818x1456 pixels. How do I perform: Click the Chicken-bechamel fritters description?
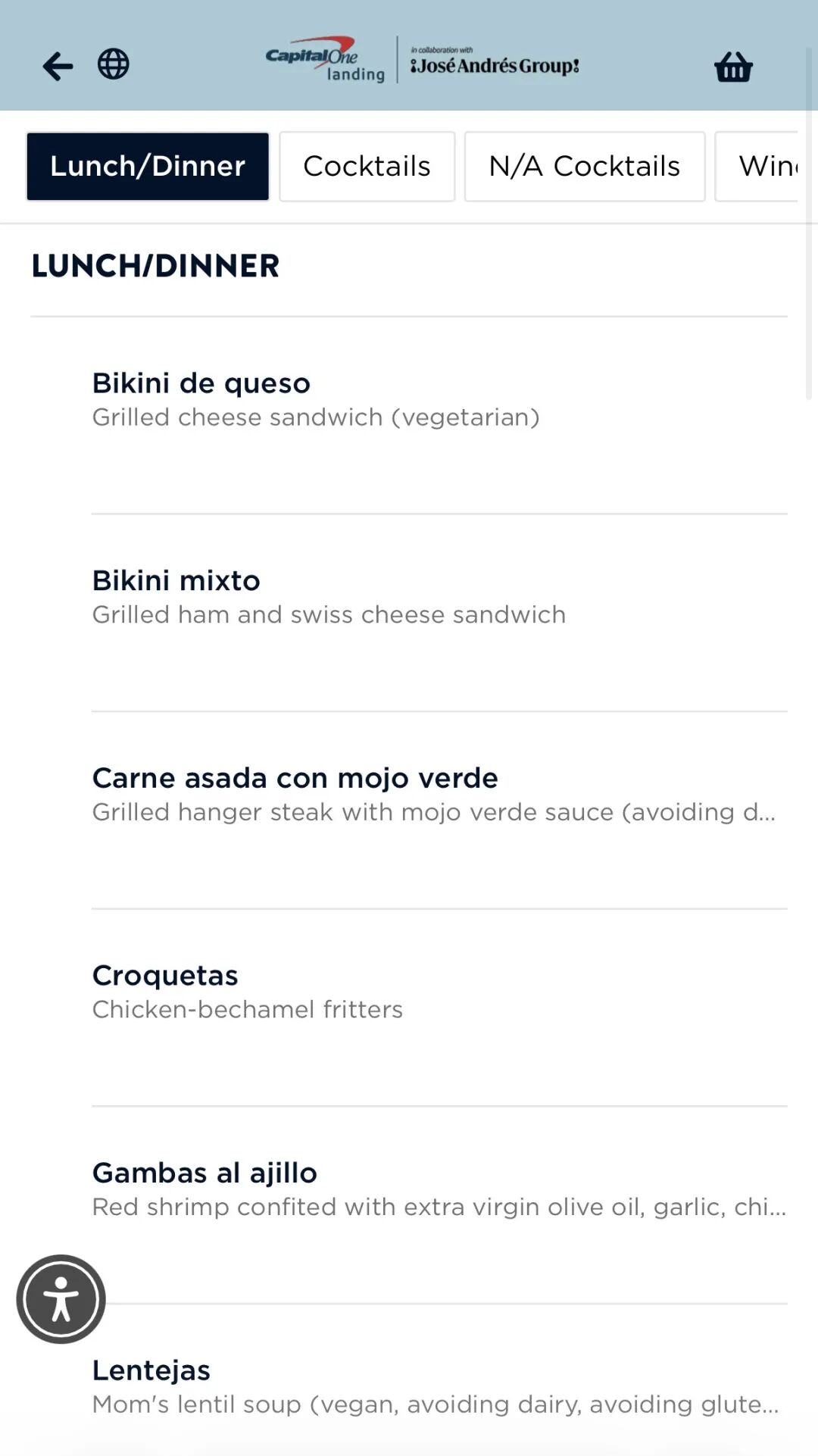248,1010
